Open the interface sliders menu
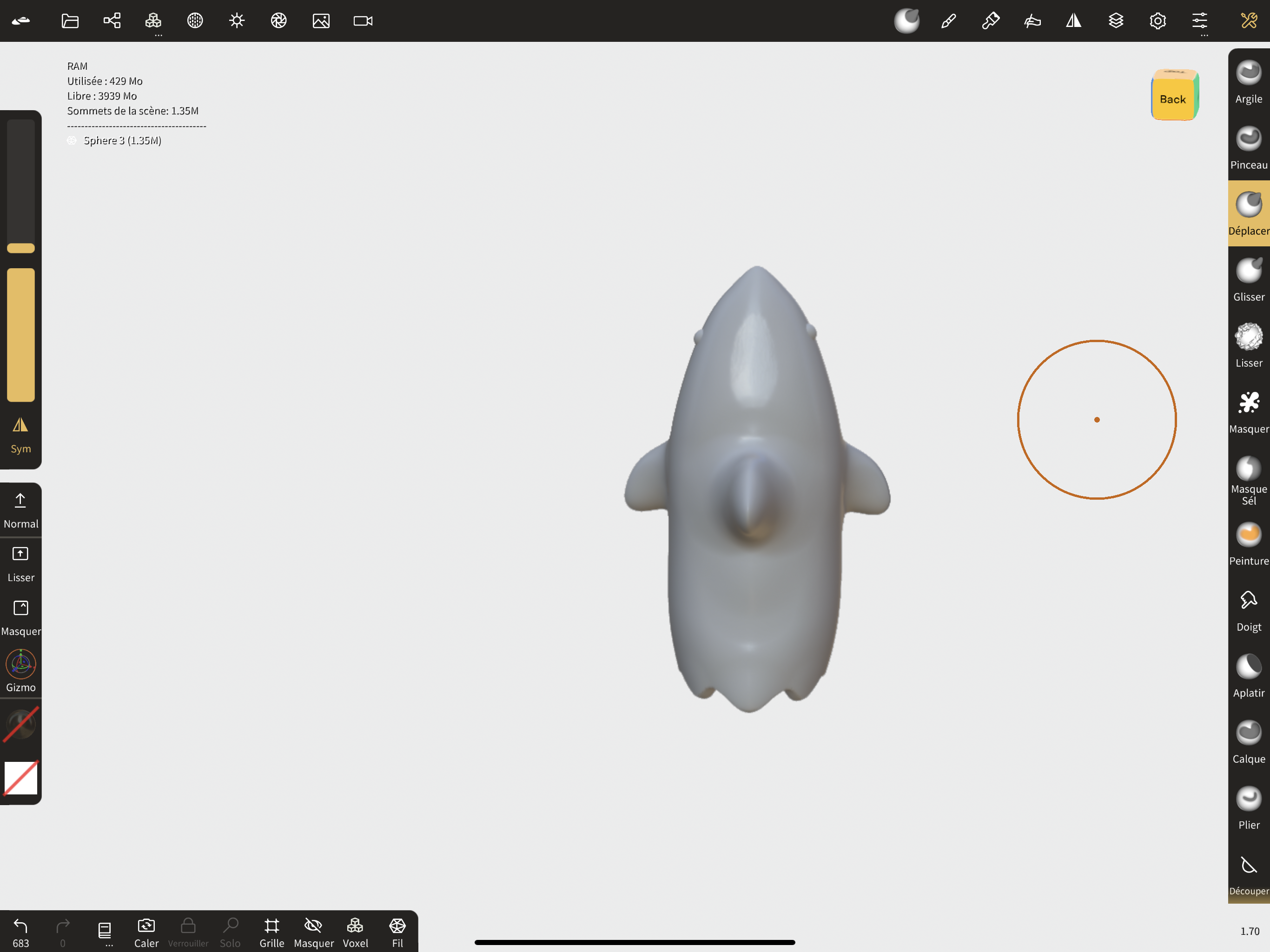 click(x=1199, y=22)
